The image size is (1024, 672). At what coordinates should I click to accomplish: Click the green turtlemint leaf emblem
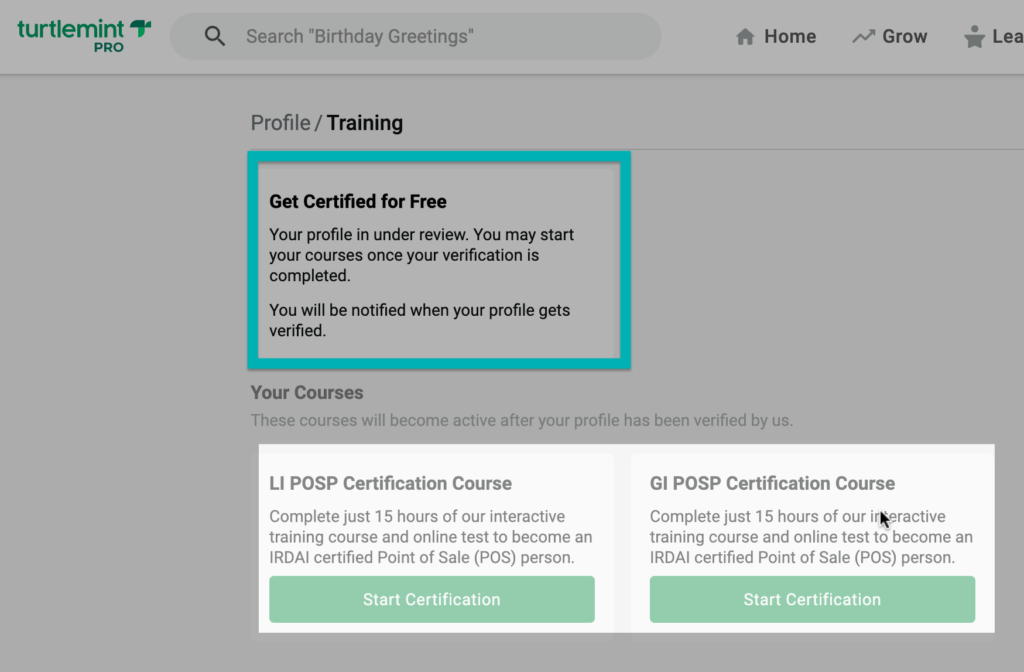tap(140, 28)
